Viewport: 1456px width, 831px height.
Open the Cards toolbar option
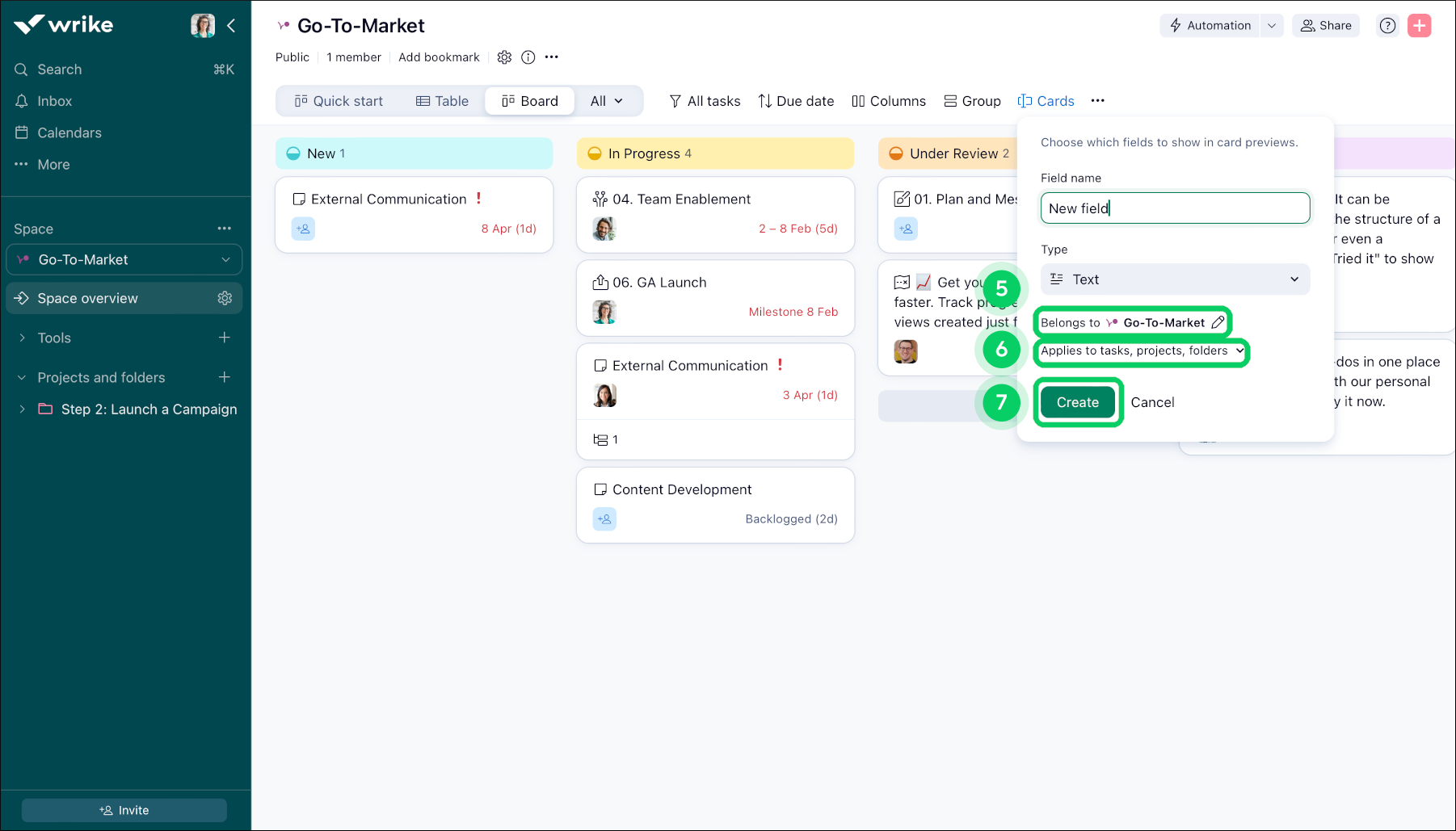click(1046, 101)
